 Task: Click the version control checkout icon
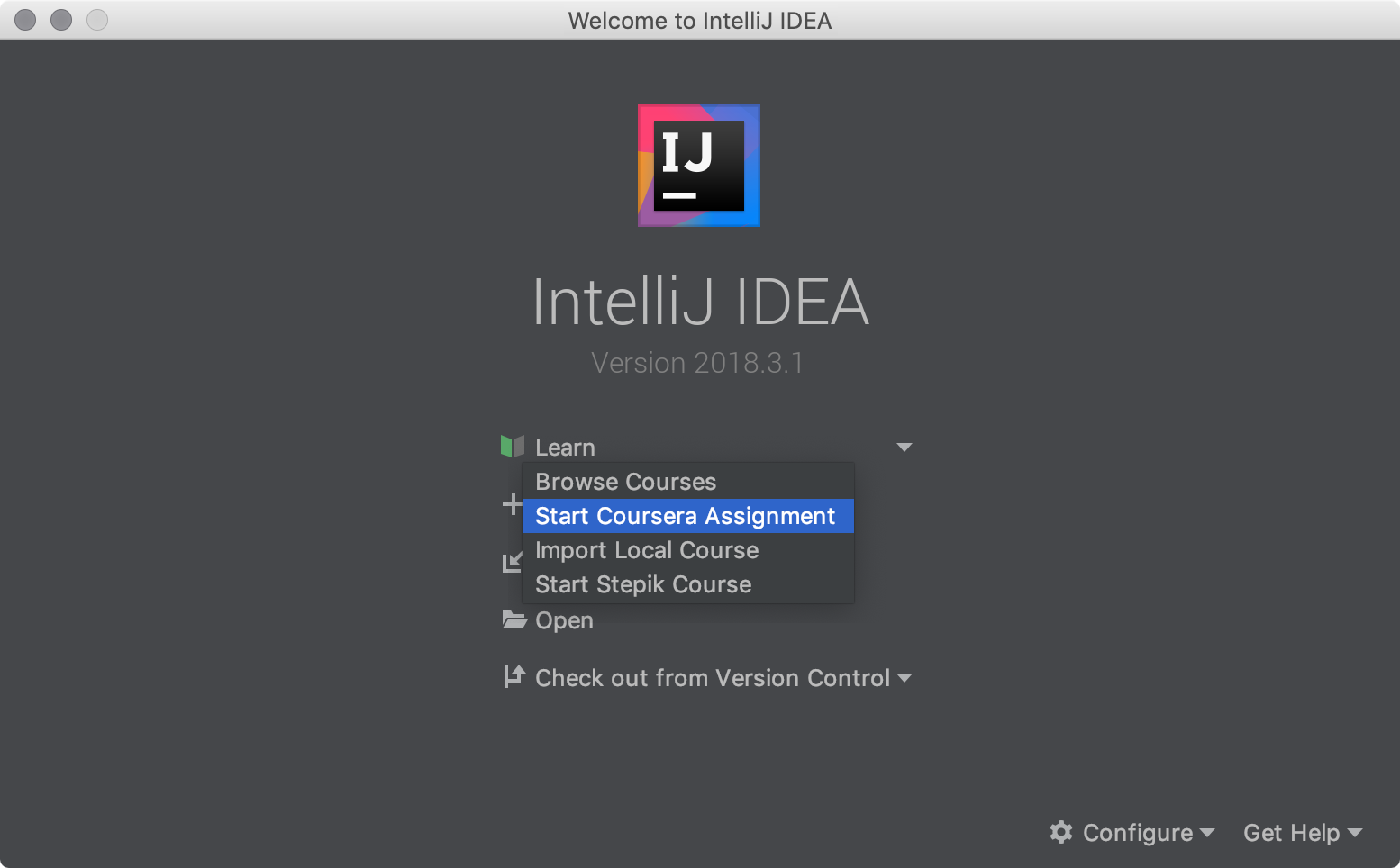coord(514,676)
